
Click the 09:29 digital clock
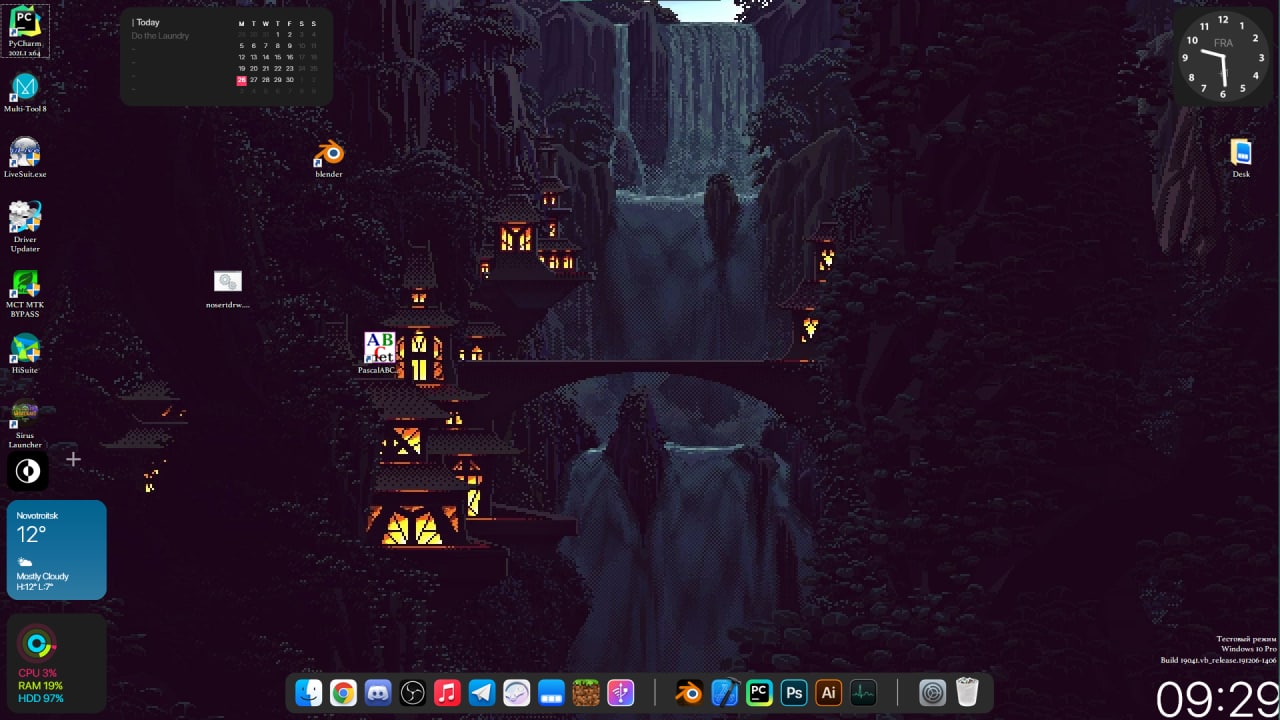click(1215, 700)
